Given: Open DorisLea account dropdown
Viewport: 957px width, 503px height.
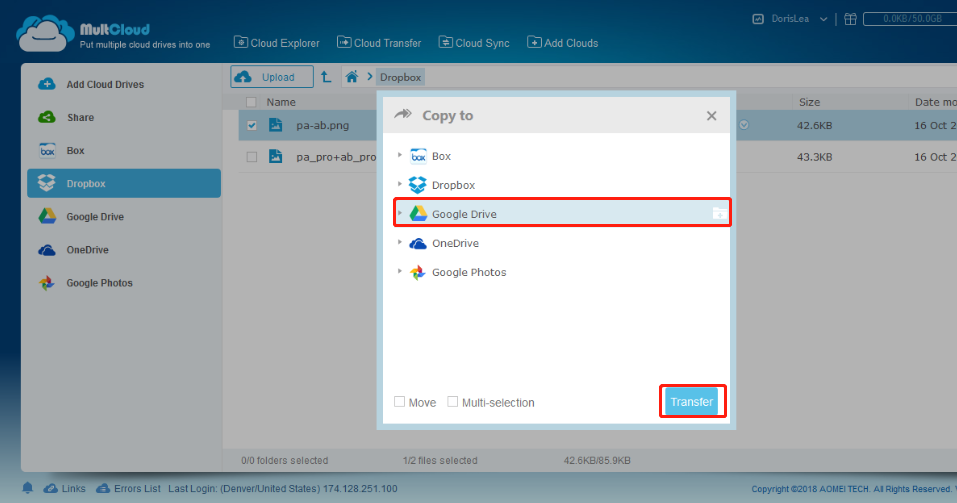Looking at the screenshot, I should [799, 19].
